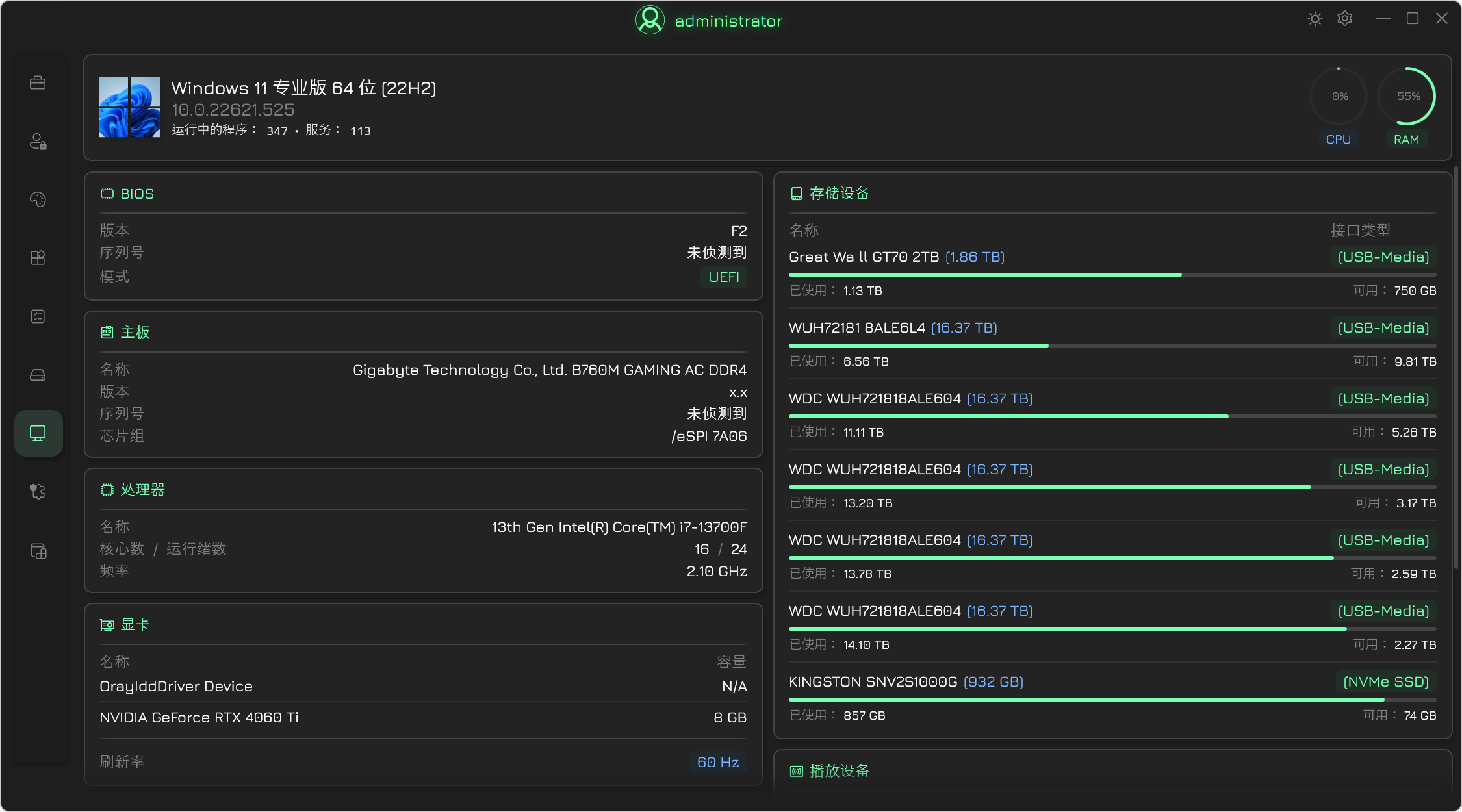Click the BIOS section chip icon
The height and width of the screenshot is (812, 1462).
coord(107,194)
